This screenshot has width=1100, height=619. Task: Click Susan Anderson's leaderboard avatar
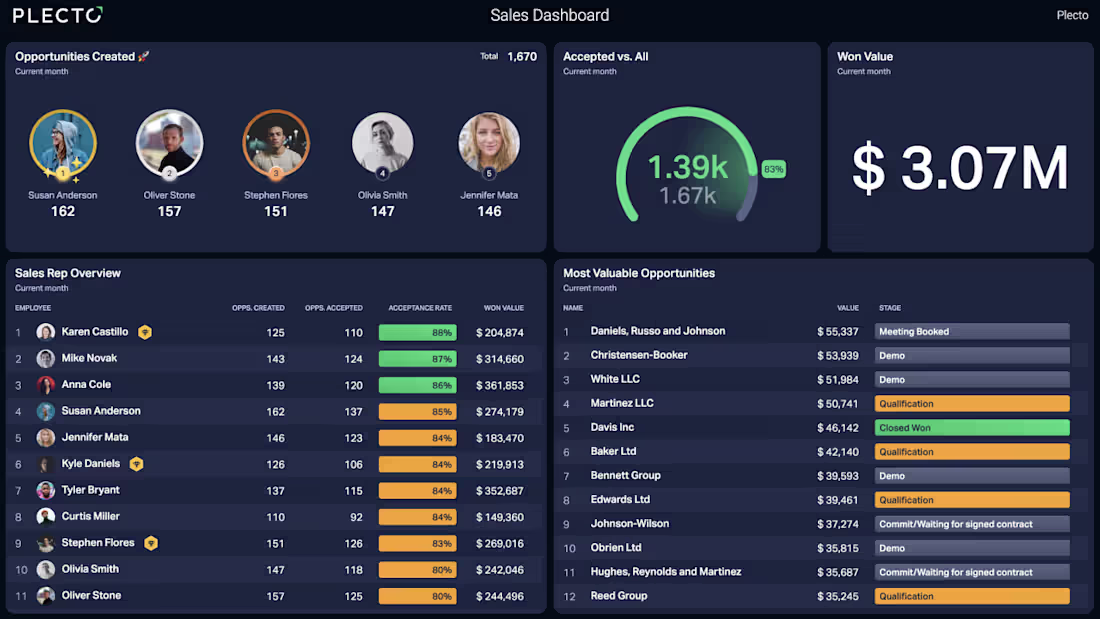(62, 143)
